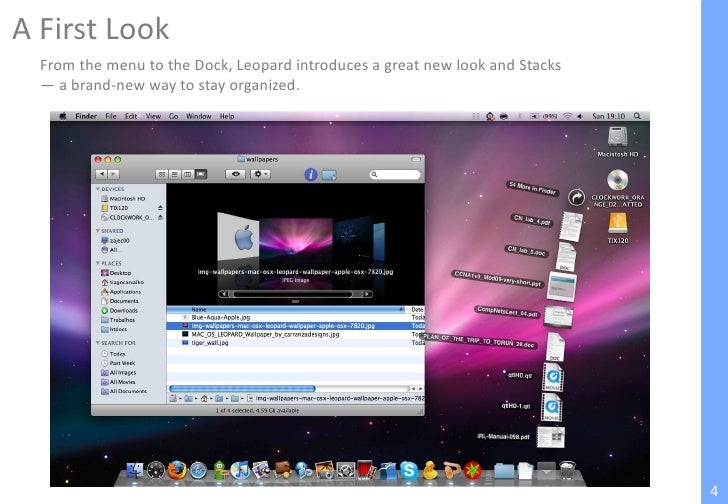This screenshot has height=504, width=728.
Task: Collapse the DEVICES sidebar section
Action: [x=98, y=189]
